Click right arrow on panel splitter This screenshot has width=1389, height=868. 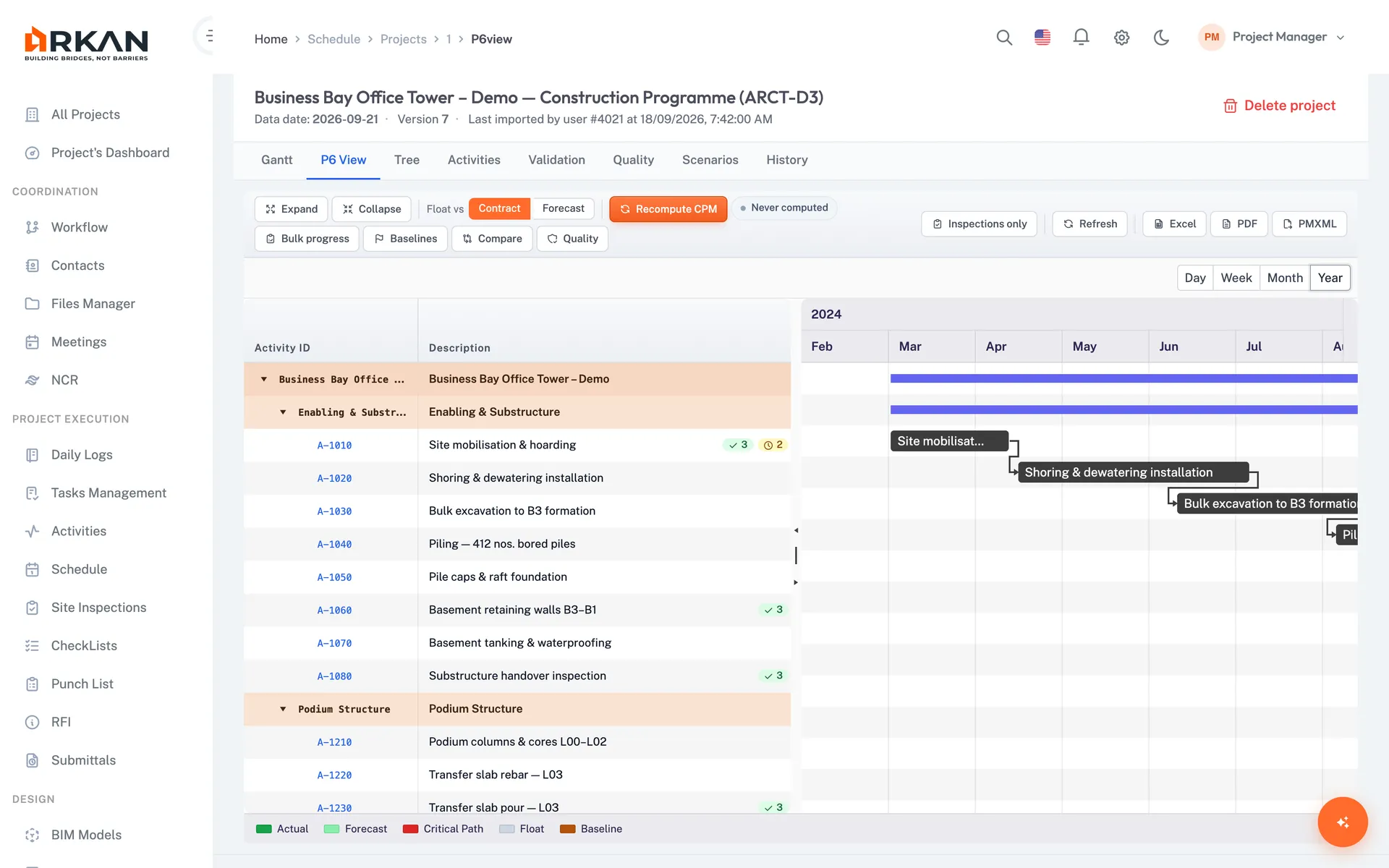pyautogui.click(x=796, y=582)
